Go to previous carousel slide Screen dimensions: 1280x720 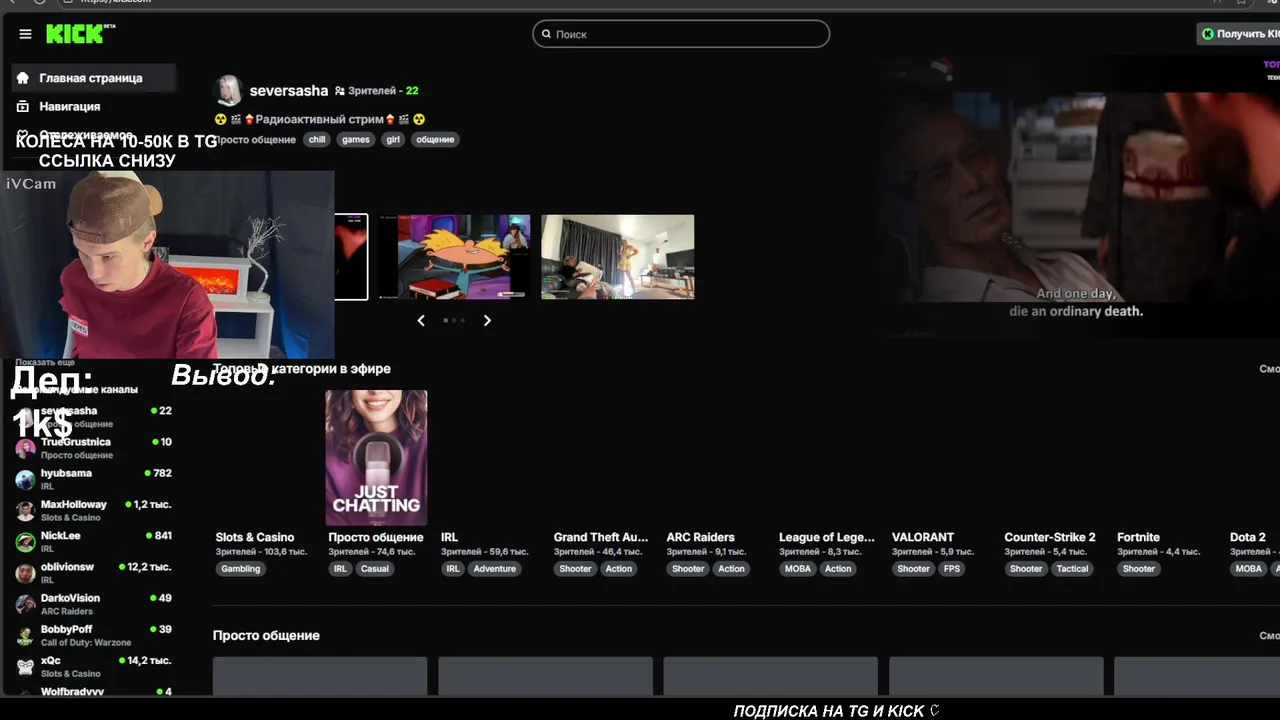pos(421,320)
